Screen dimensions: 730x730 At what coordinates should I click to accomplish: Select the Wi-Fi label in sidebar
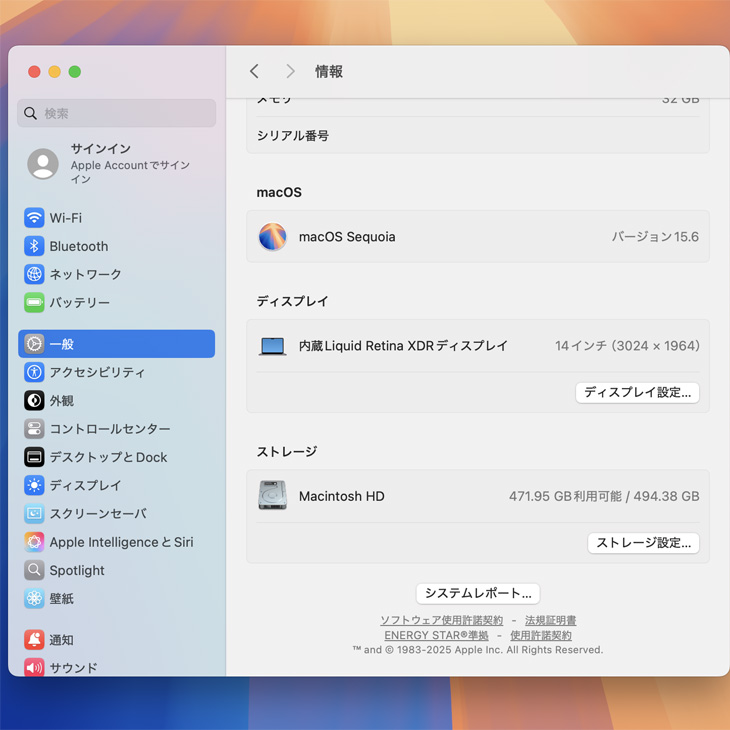click(x=66, y=218)
